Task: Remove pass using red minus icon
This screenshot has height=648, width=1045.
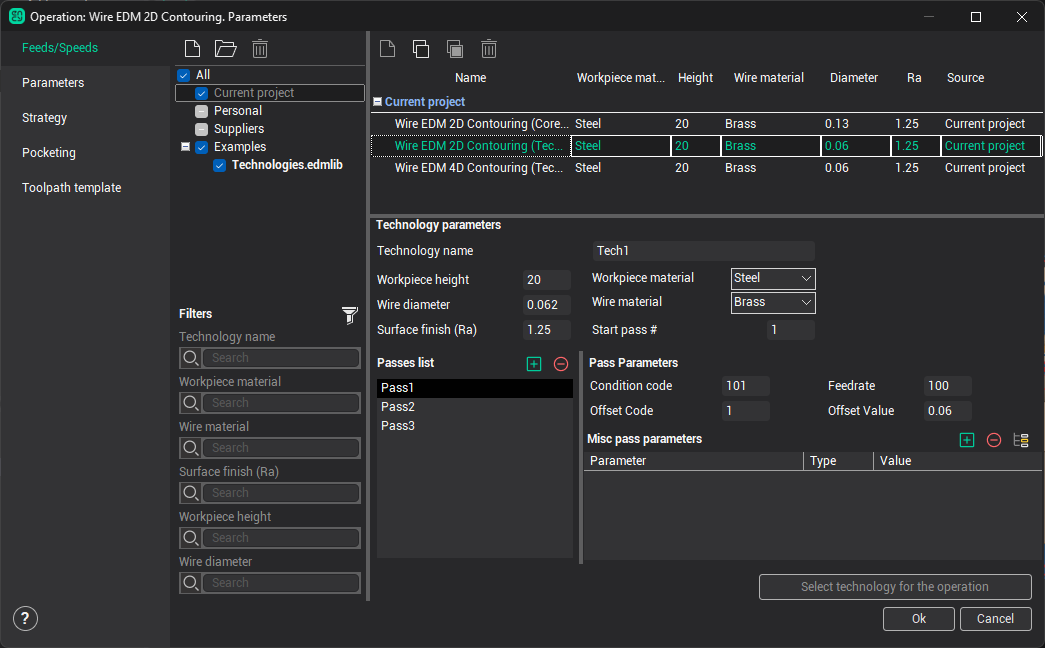Action: 561,364
